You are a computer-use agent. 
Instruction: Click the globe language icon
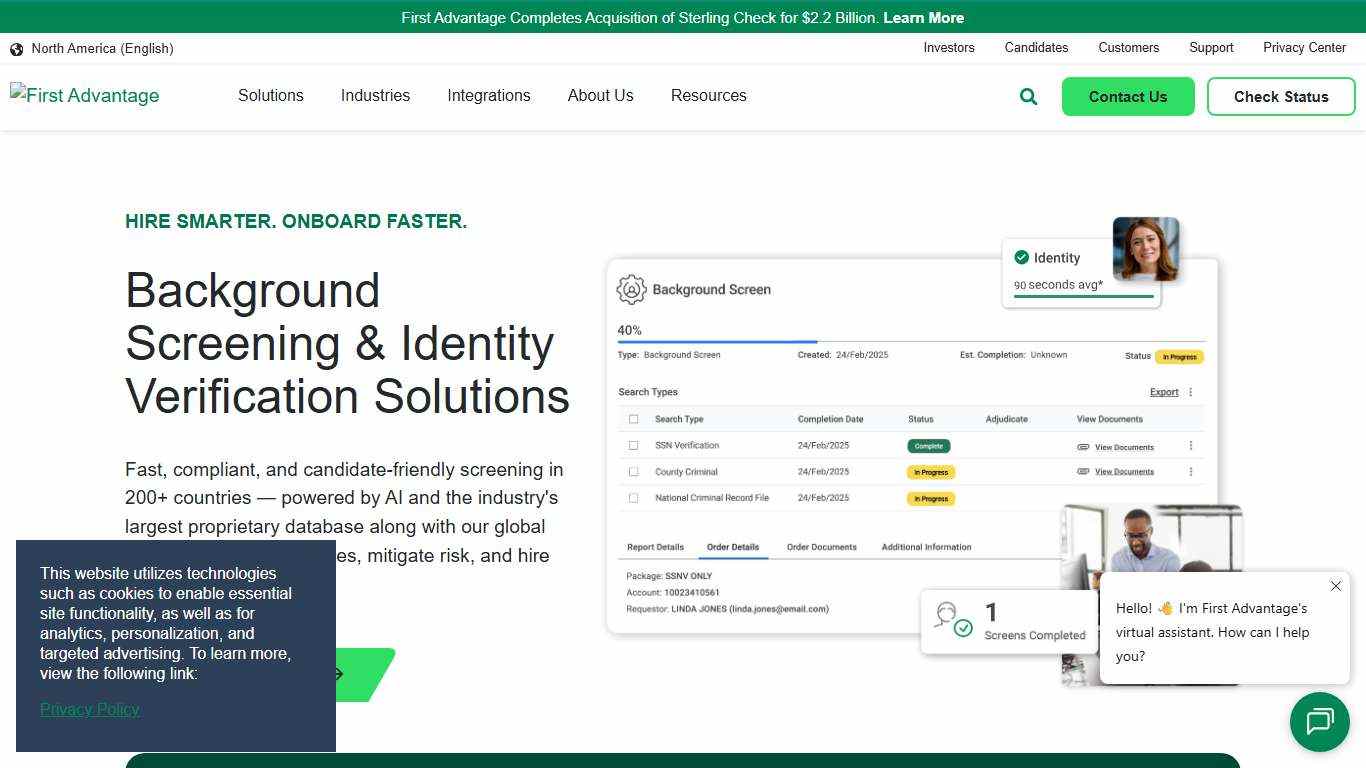(16, 48)
